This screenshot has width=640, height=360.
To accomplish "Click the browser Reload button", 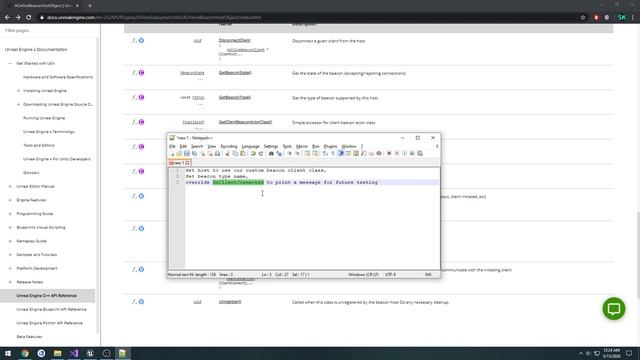I will [29, 18].
